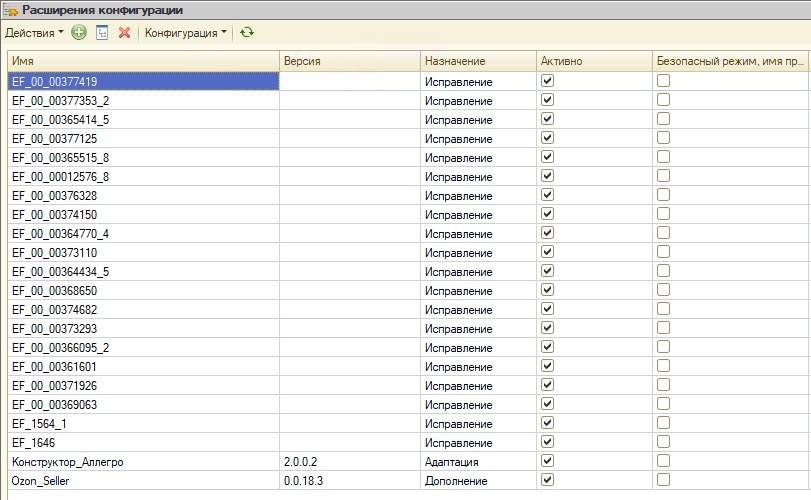Click the green Refresh list icon

[247, 33]
